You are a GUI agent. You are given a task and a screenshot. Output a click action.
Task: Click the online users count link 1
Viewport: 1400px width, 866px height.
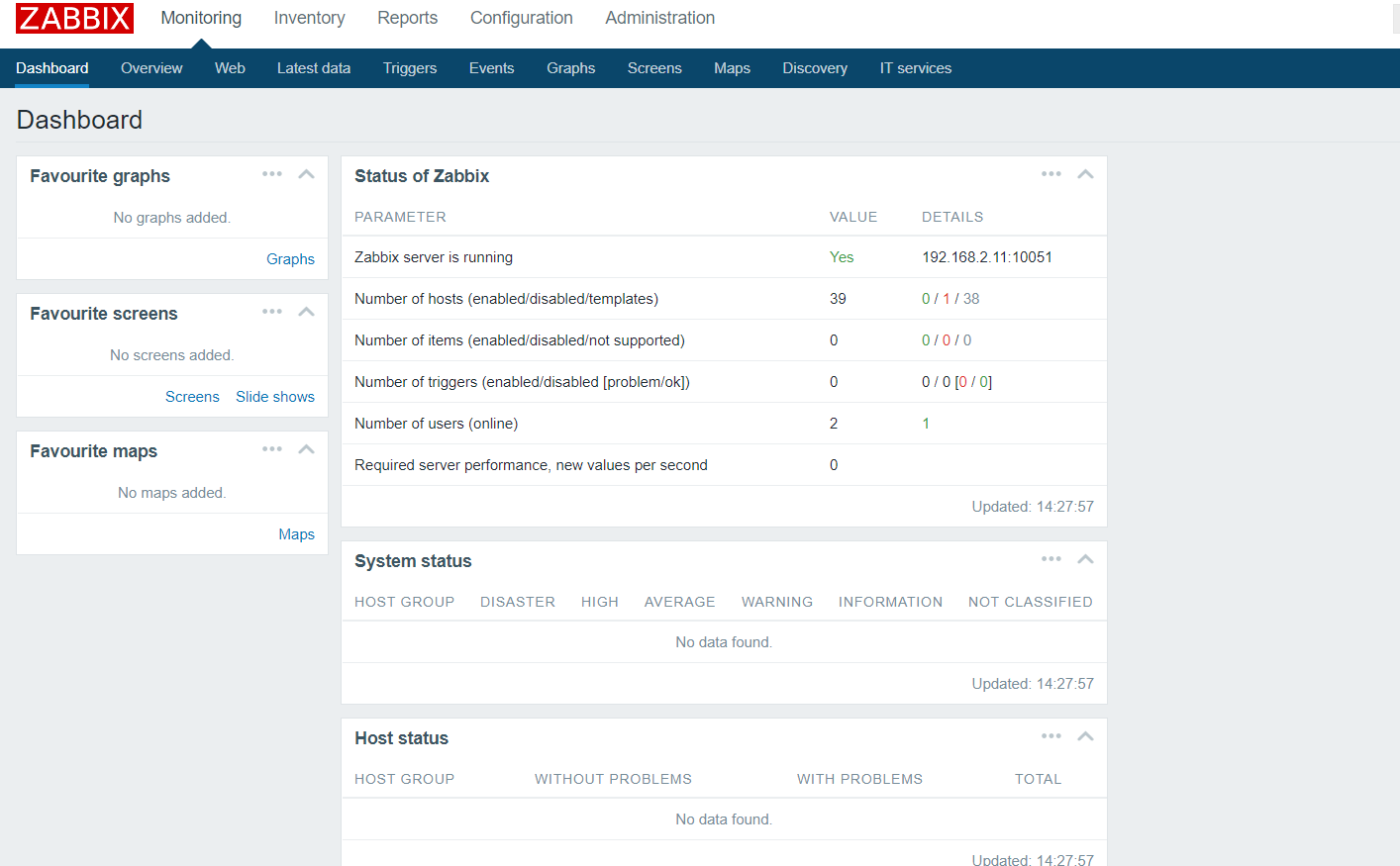point(926,424)
